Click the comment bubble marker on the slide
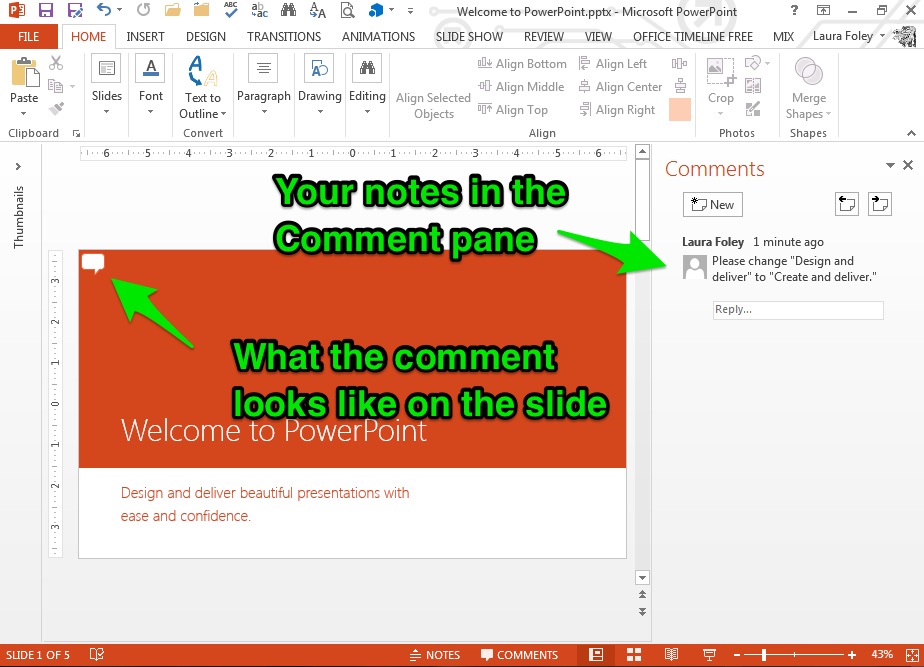 point(93,263)
